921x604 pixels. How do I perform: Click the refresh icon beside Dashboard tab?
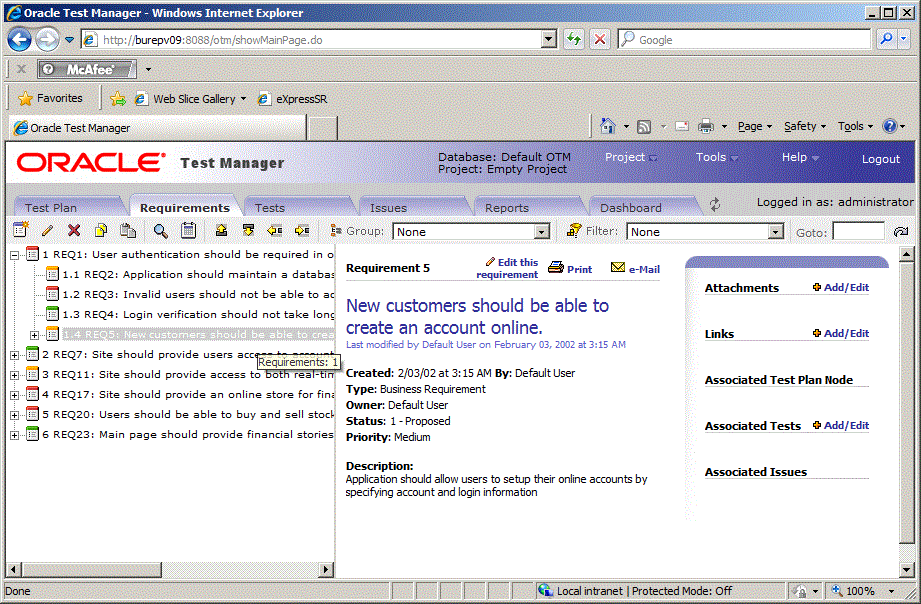tap(715, 205)
